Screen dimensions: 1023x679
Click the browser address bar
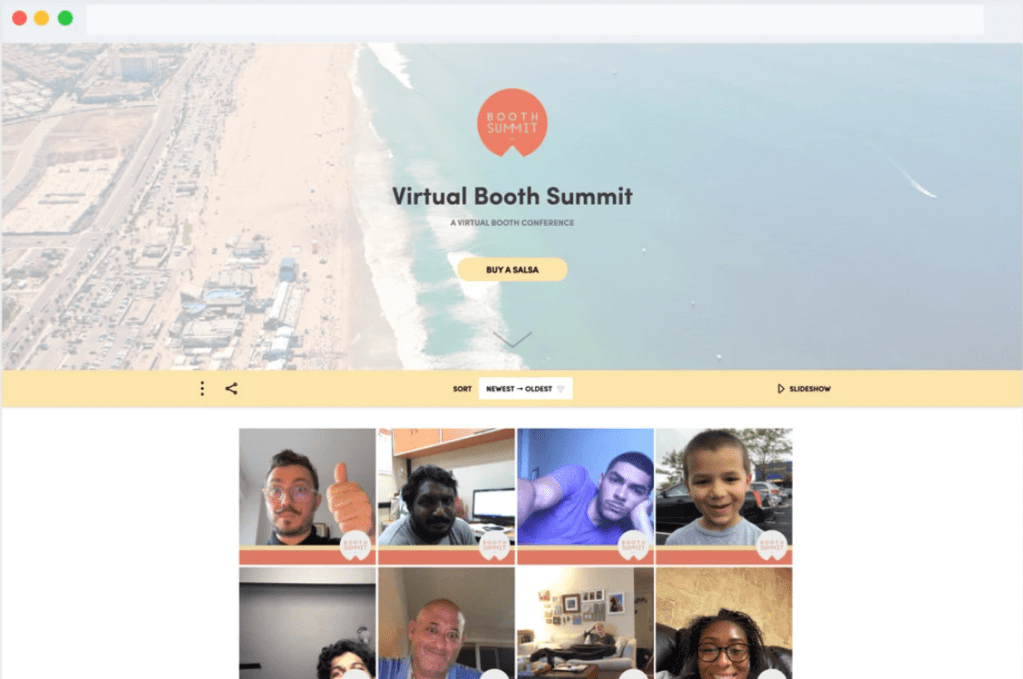pos(534,19)
